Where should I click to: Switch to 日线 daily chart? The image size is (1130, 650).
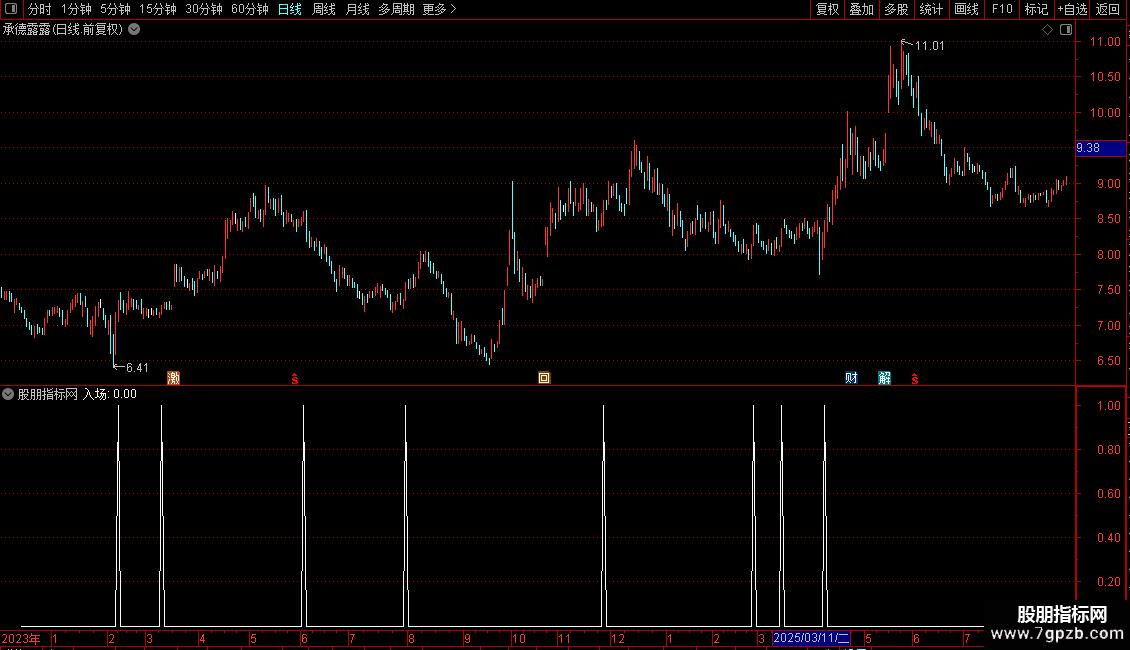290,9
